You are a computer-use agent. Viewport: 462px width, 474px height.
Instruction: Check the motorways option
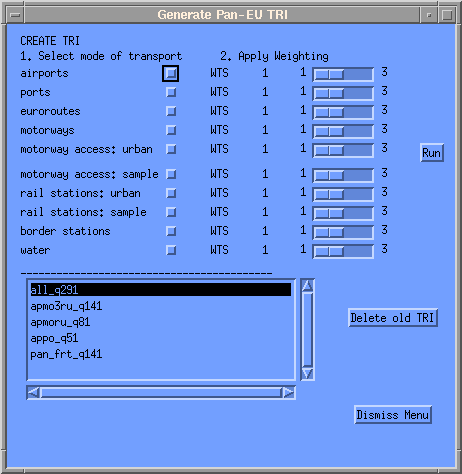coord(171,130)
